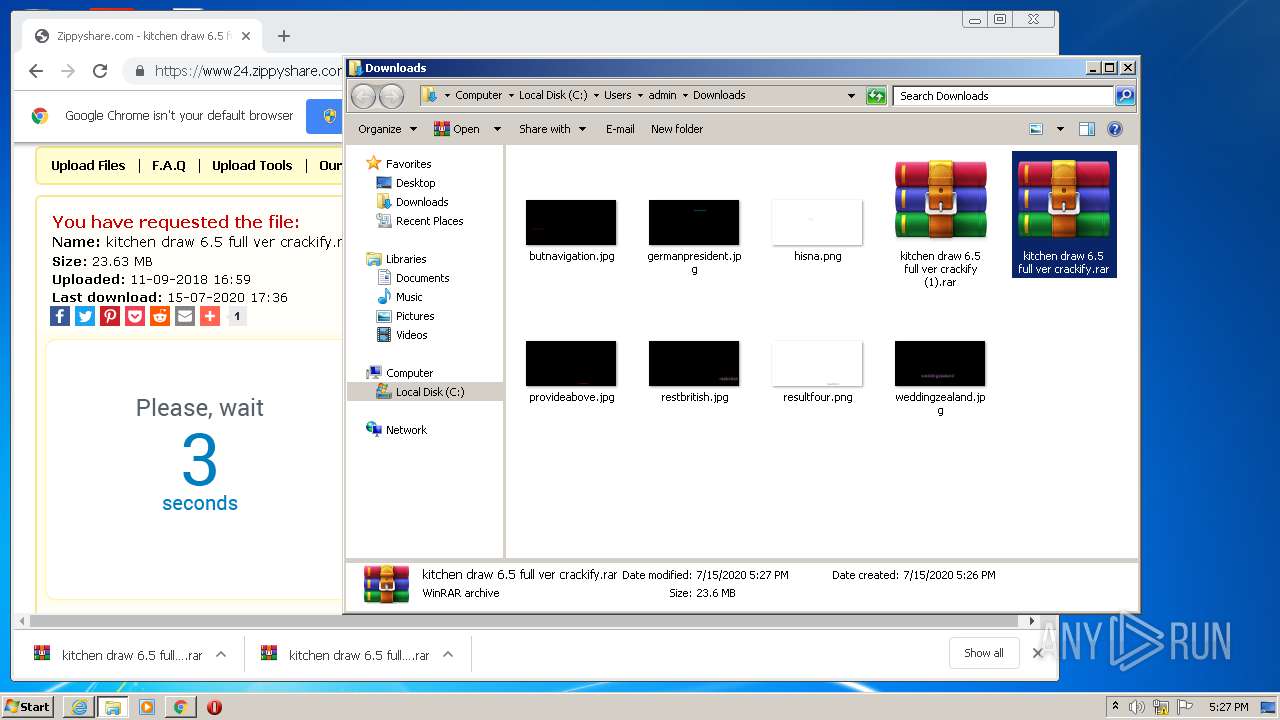Screen dimensions: 1280x720
Task: Type in Search Downloads field
Action: (x=1003, y=96)
